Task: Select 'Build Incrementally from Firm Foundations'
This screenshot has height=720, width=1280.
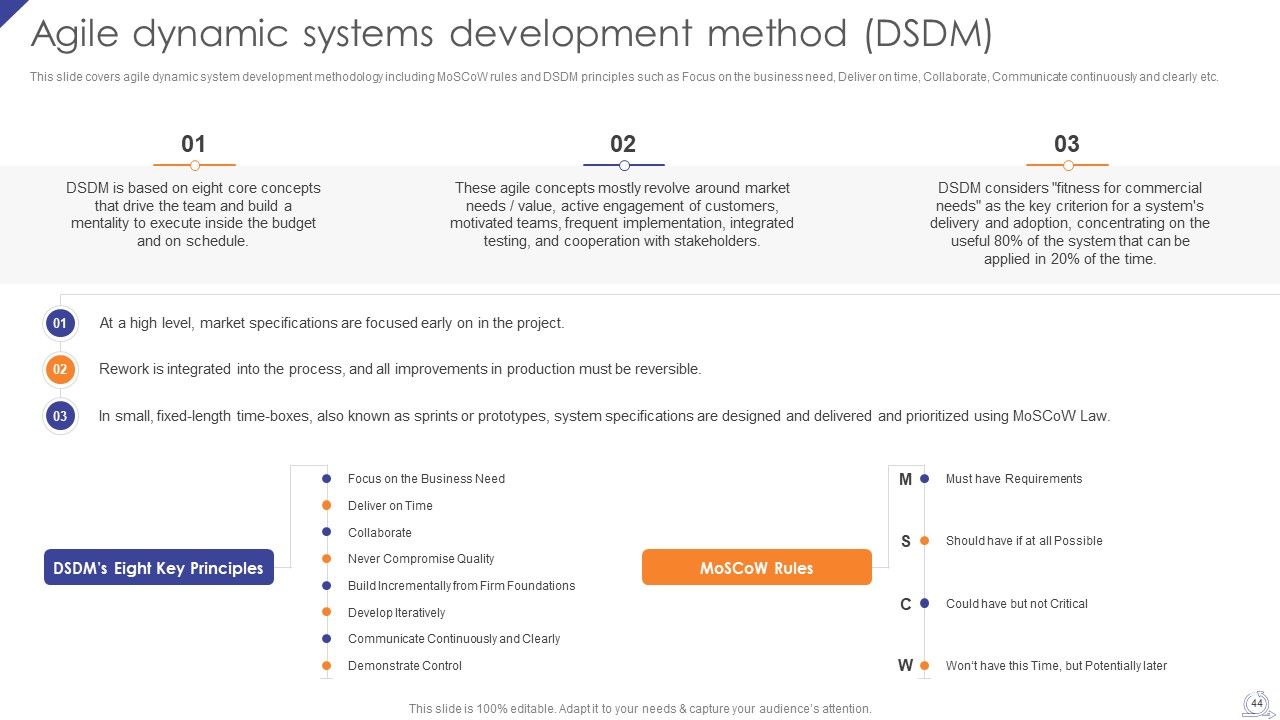Action: pyautogui.click(x=461, y=586)
